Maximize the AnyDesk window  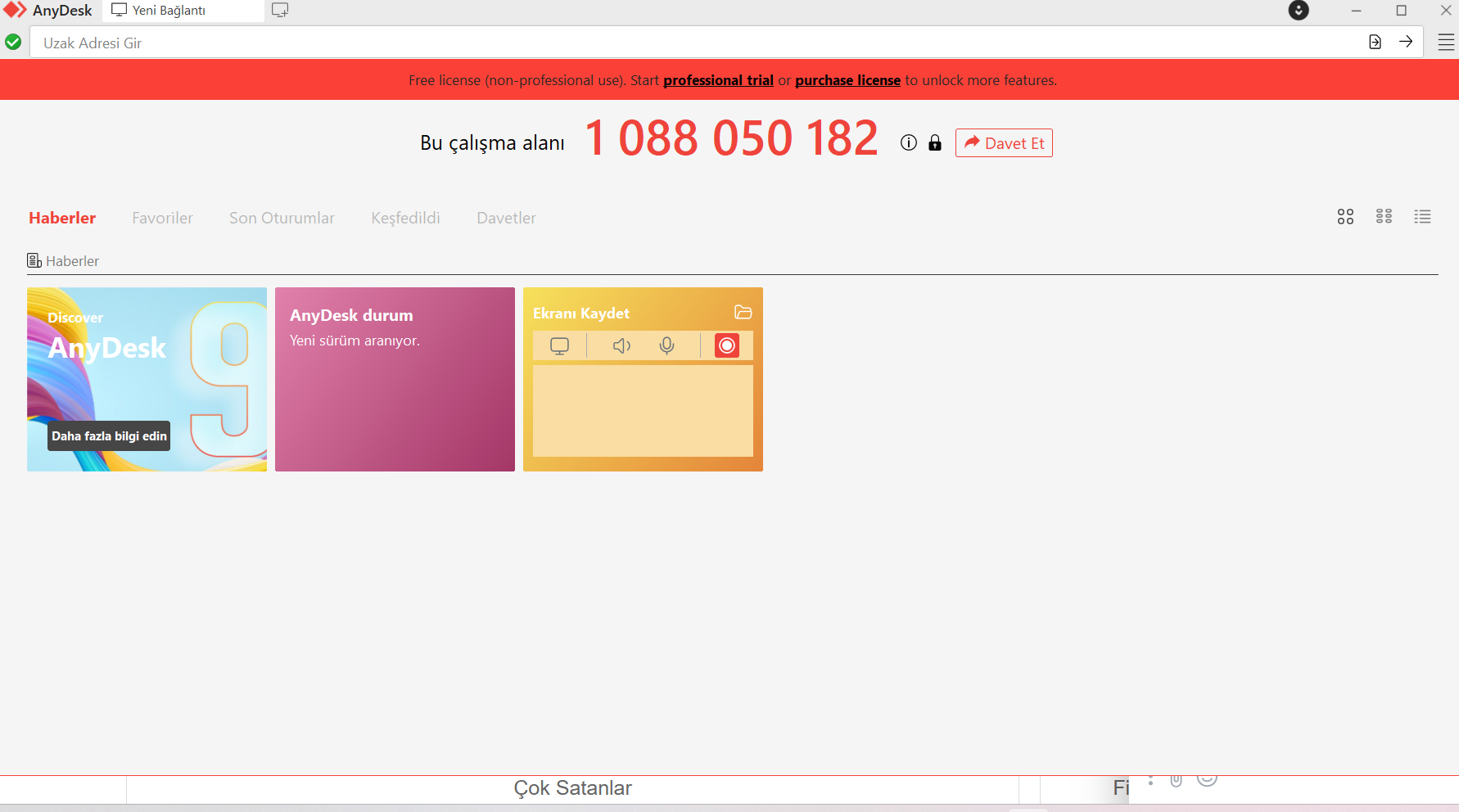pos(1402,11)
